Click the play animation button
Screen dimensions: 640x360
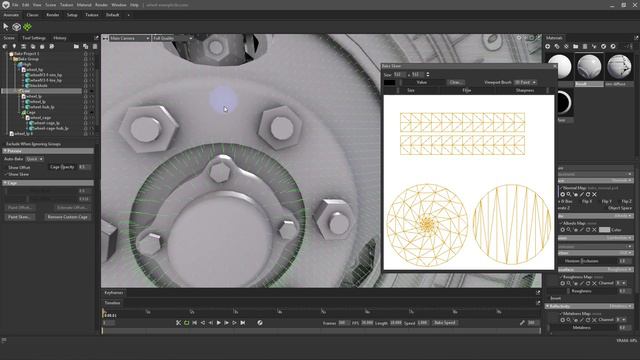pyautogui.click(x=219, y=323)
